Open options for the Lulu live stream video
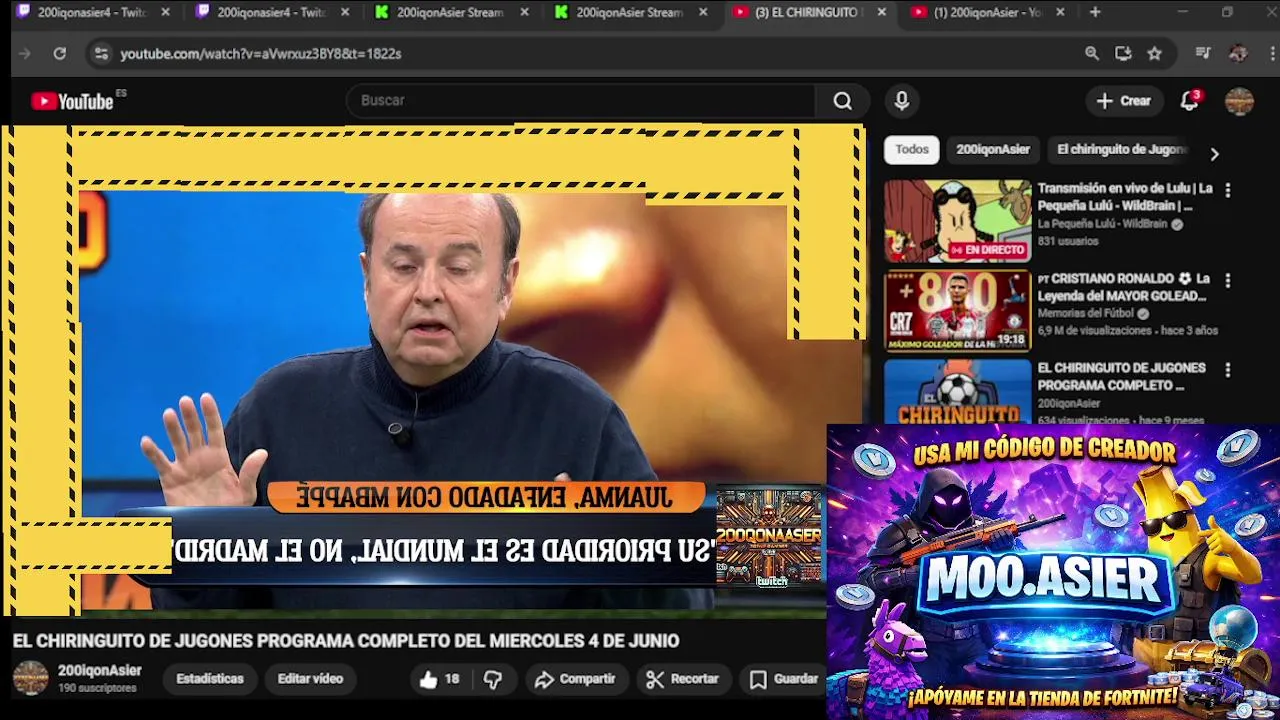The width and height of the screenshot is (1280, 720). coord(1228,190)
